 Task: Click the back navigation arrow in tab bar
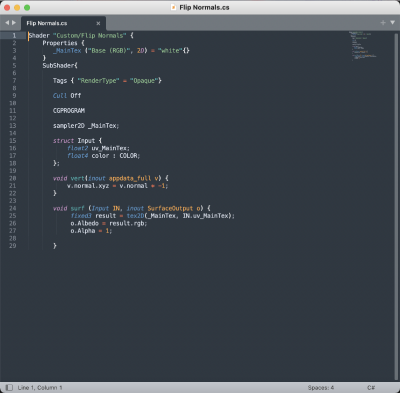click(7, 23)
